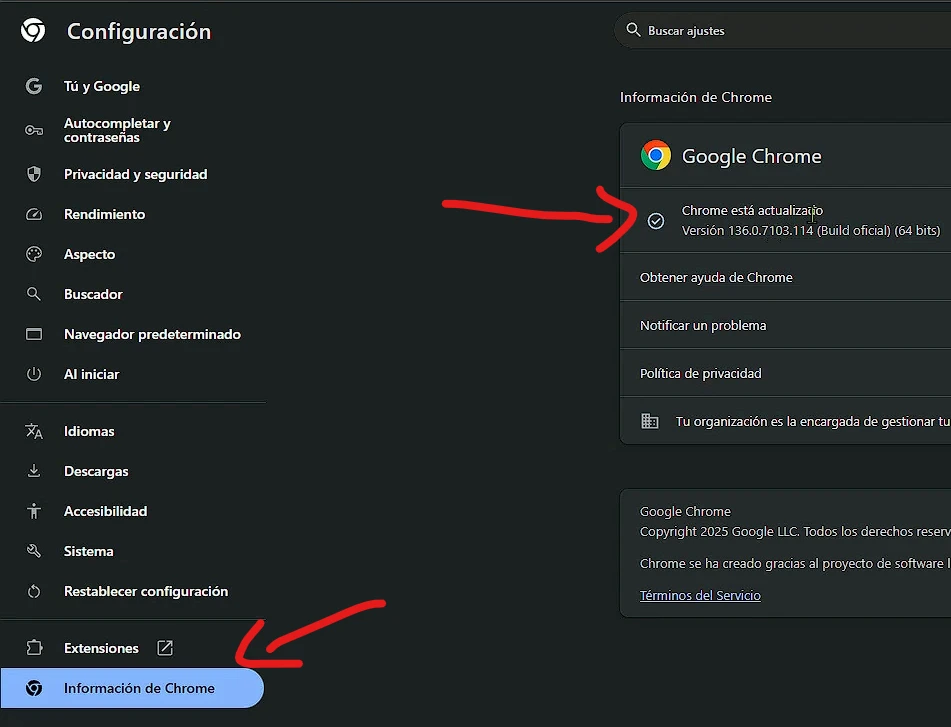Click the shield icon for Privacidad y seguridad
Viewport: 951px width, 727px height.
coord(34,174)
